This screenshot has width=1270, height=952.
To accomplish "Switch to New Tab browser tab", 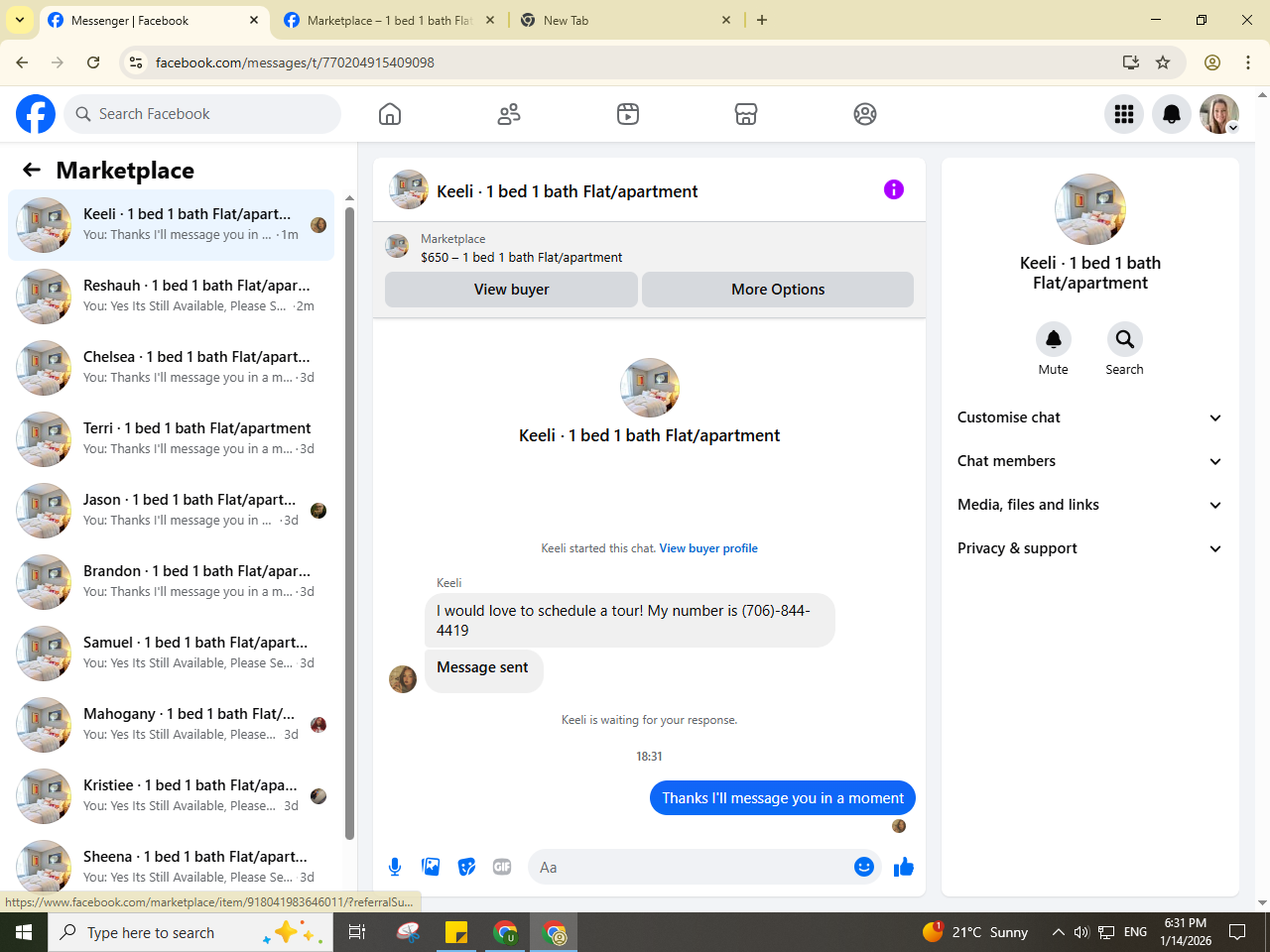I will pos(627,20).
